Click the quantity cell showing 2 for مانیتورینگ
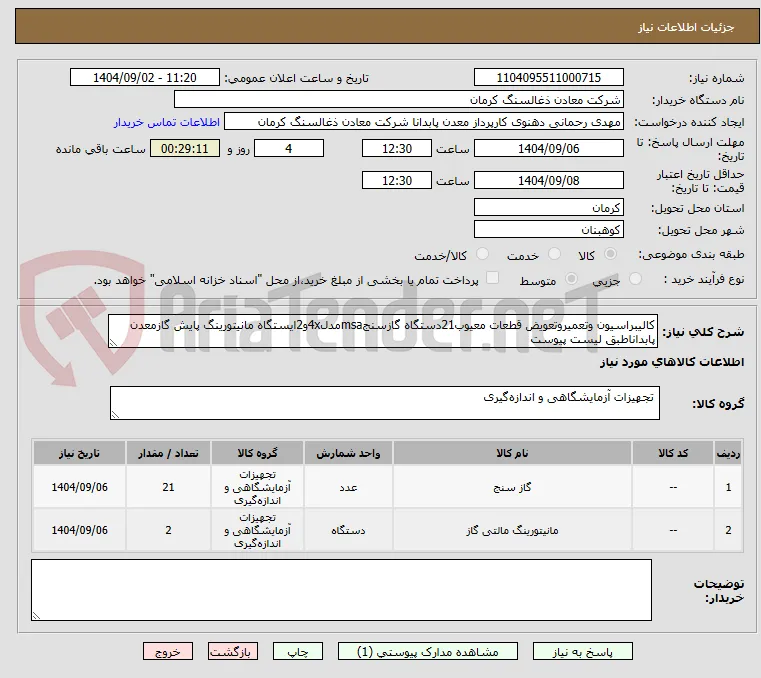Screen dimensions: 761x678 click(168, 530)
